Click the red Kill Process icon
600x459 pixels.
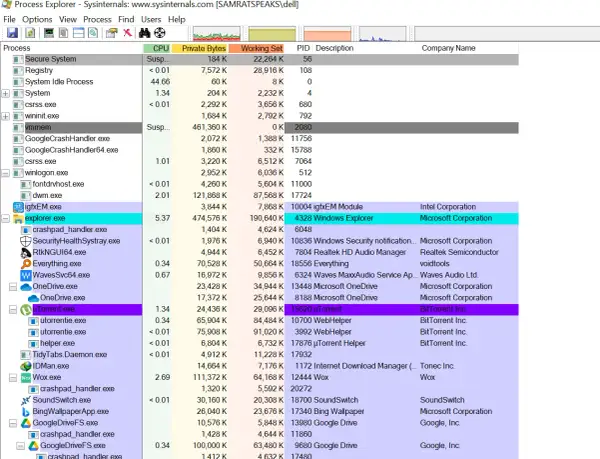[127, 33]
